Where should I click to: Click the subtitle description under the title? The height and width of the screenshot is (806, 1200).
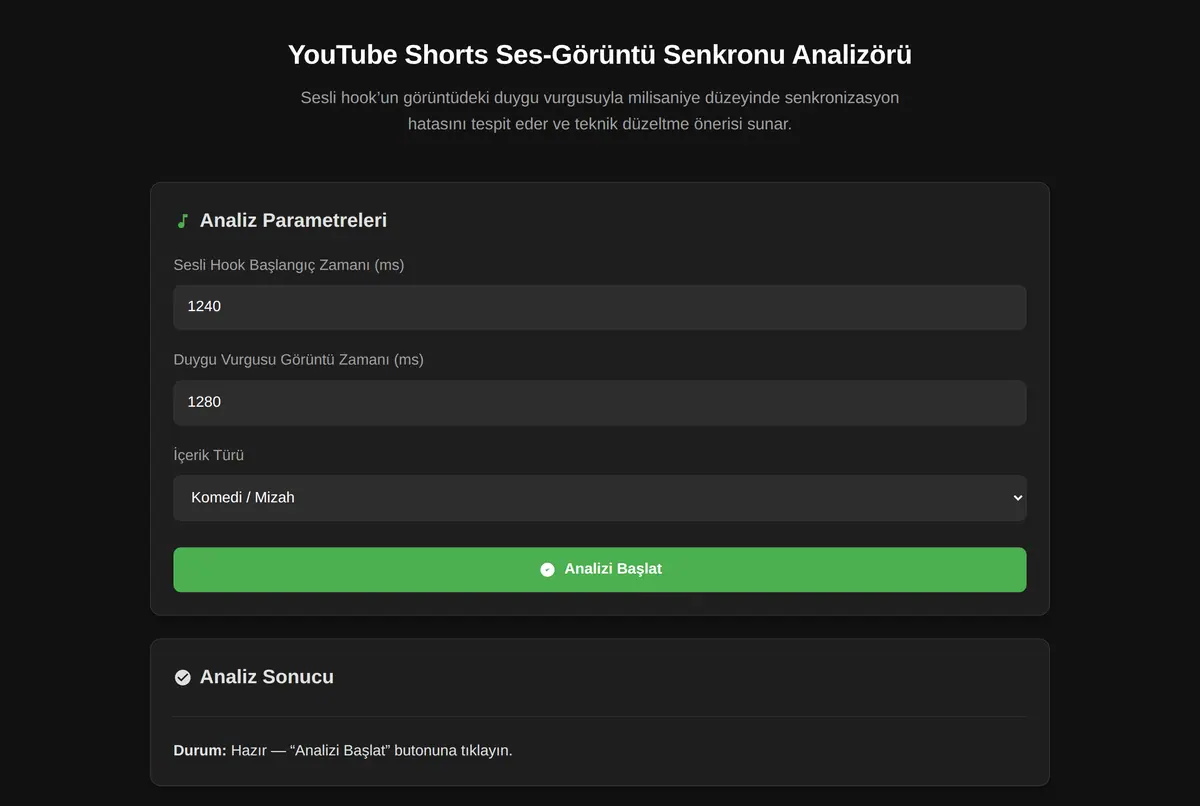pyautogui.click(x=600, y=111)
